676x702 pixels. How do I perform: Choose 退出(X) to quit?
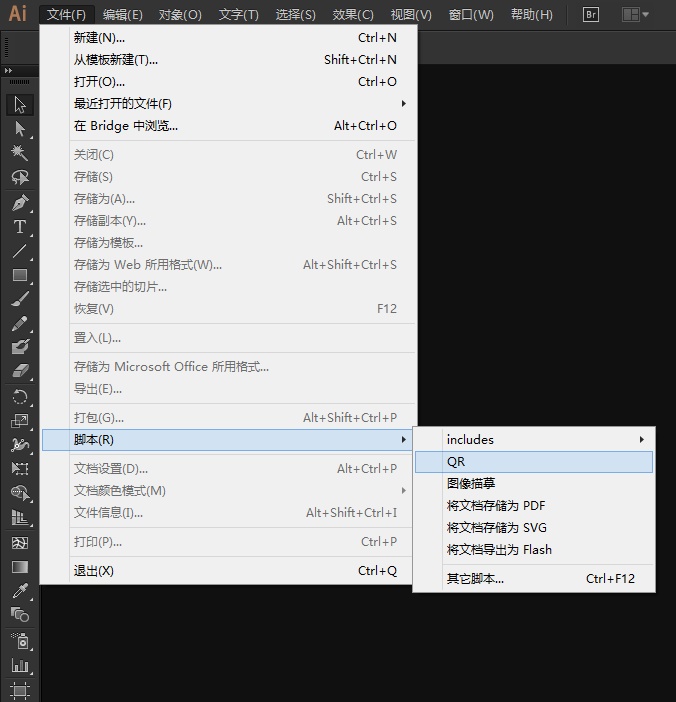pos(228,571)
